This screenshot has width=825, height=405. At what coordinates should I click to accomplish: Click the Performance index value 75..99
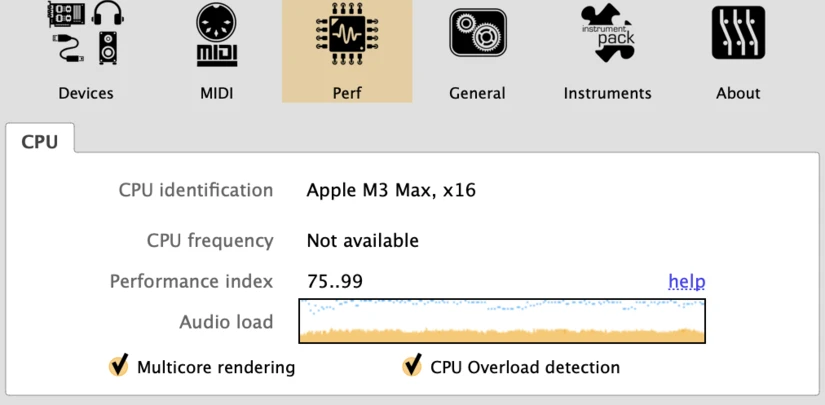pyautogui.click(x=334, y=281)
